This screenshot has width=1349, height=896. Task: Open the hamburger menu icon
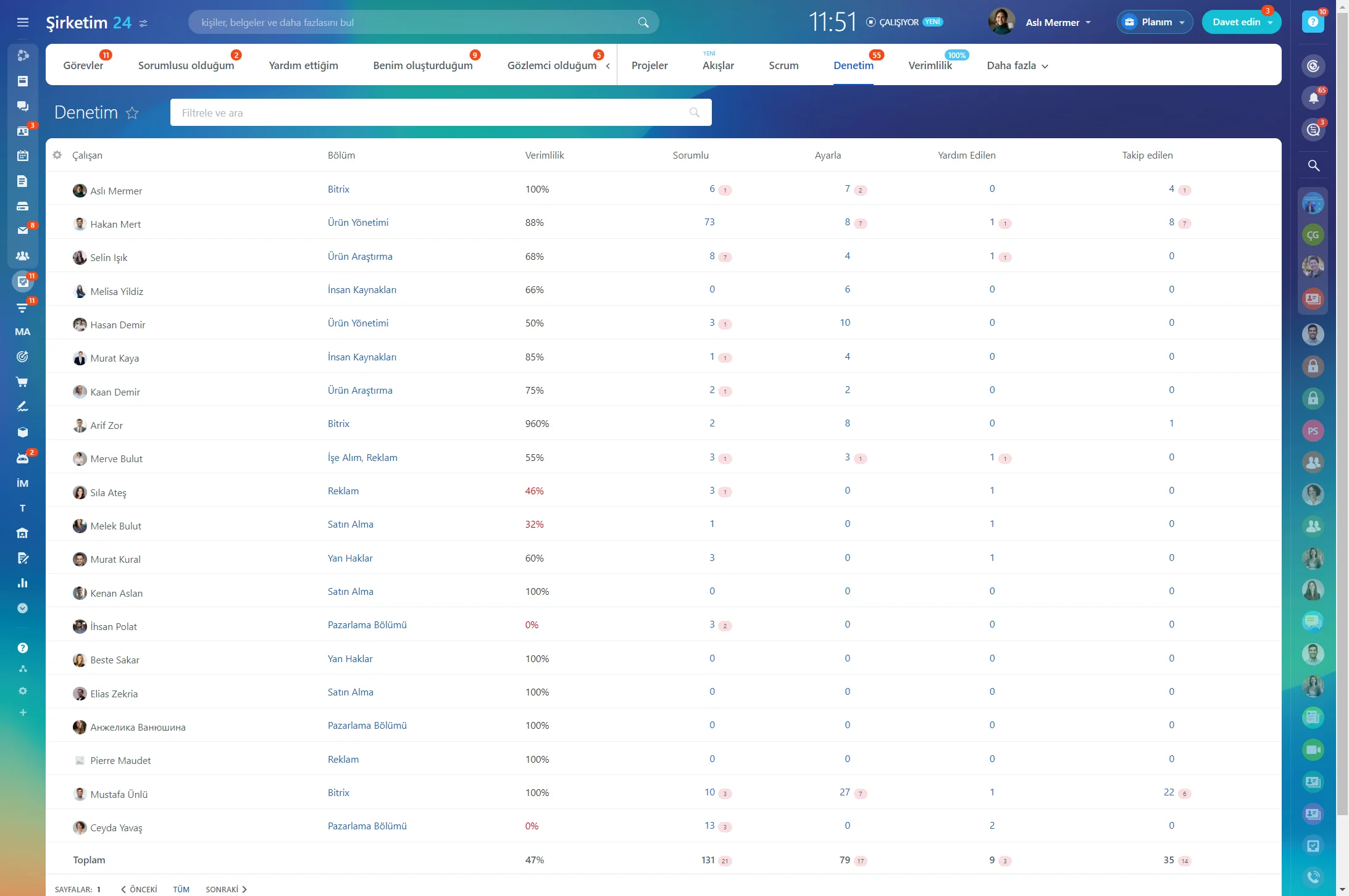tap(23, 22)
